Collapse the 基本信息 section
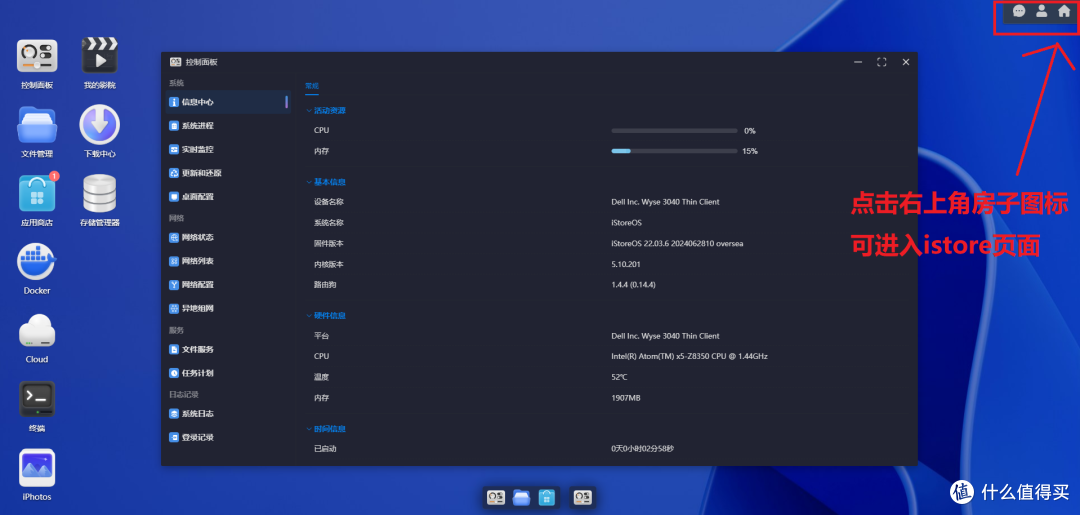 (326, 182)
